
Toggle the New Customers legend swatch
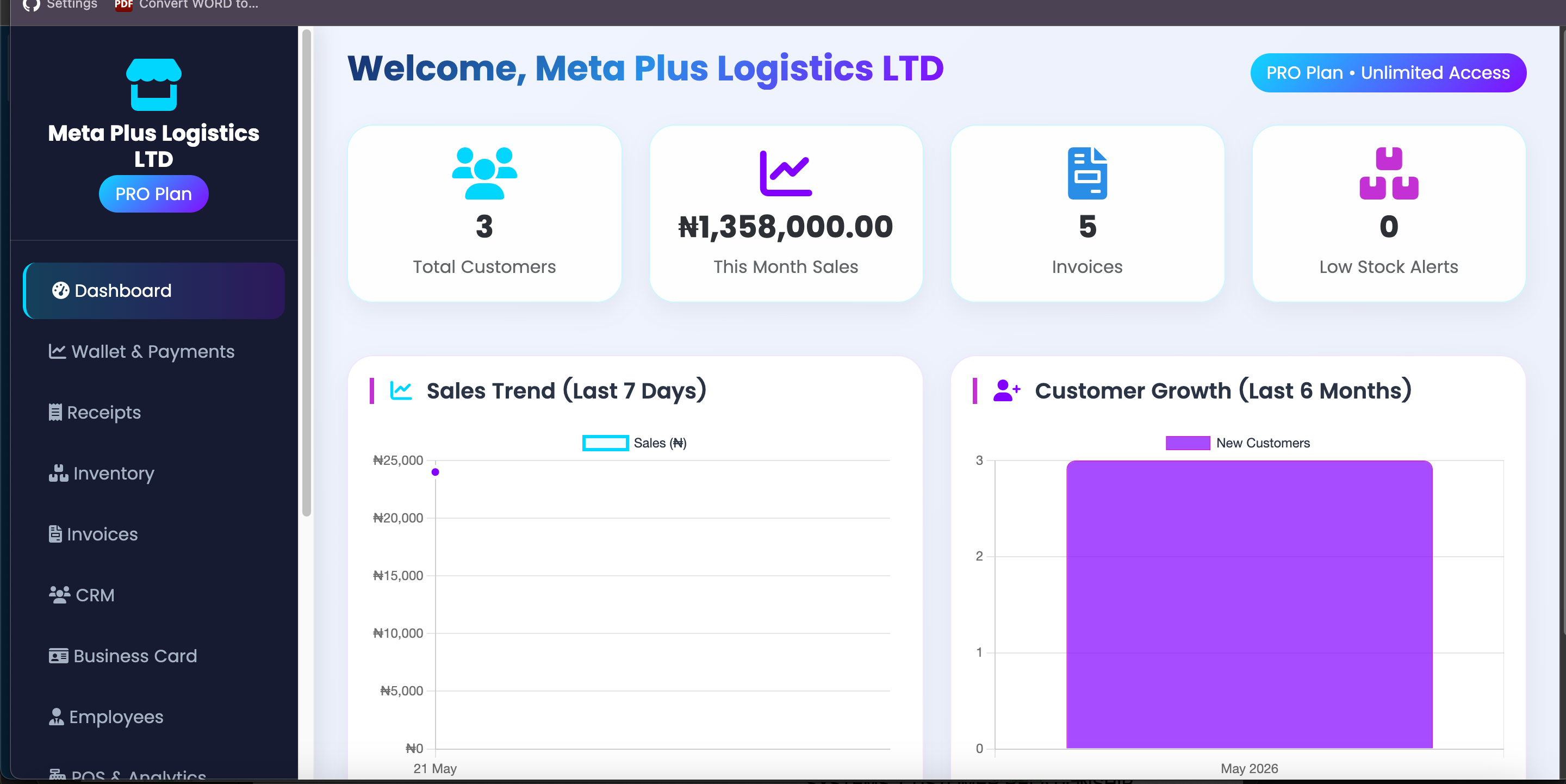tap(1187, 443)
